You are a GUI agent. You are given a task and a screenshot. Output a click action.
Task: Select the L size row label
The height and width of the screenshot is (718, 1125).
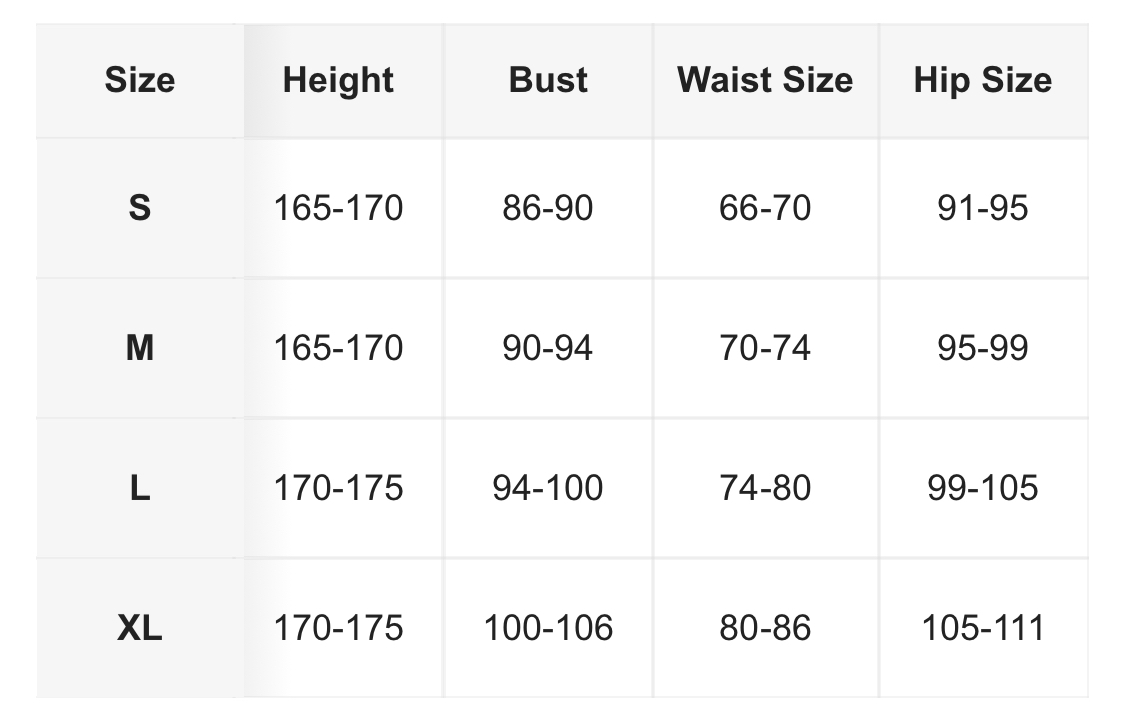click(140, 488)
